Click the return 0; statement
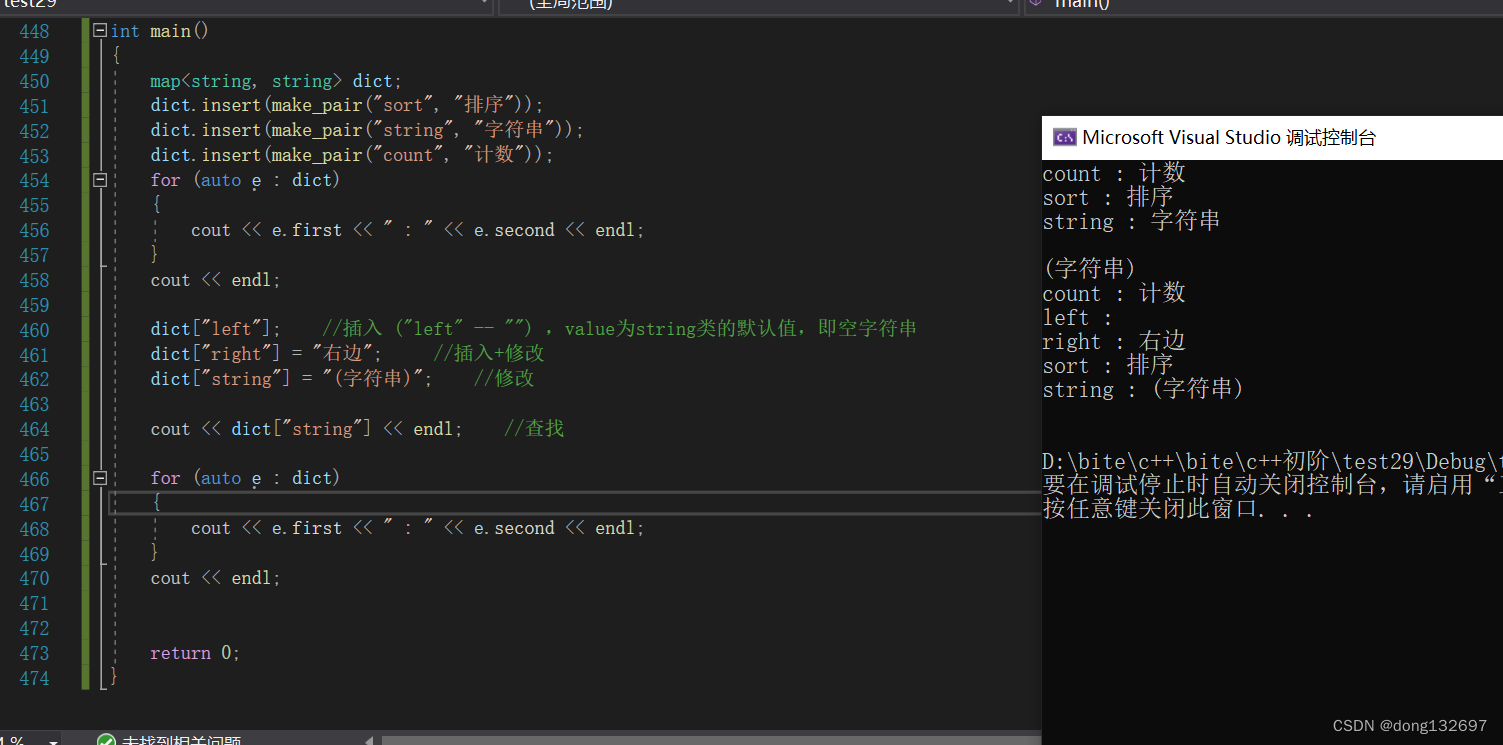 (195, 653)
